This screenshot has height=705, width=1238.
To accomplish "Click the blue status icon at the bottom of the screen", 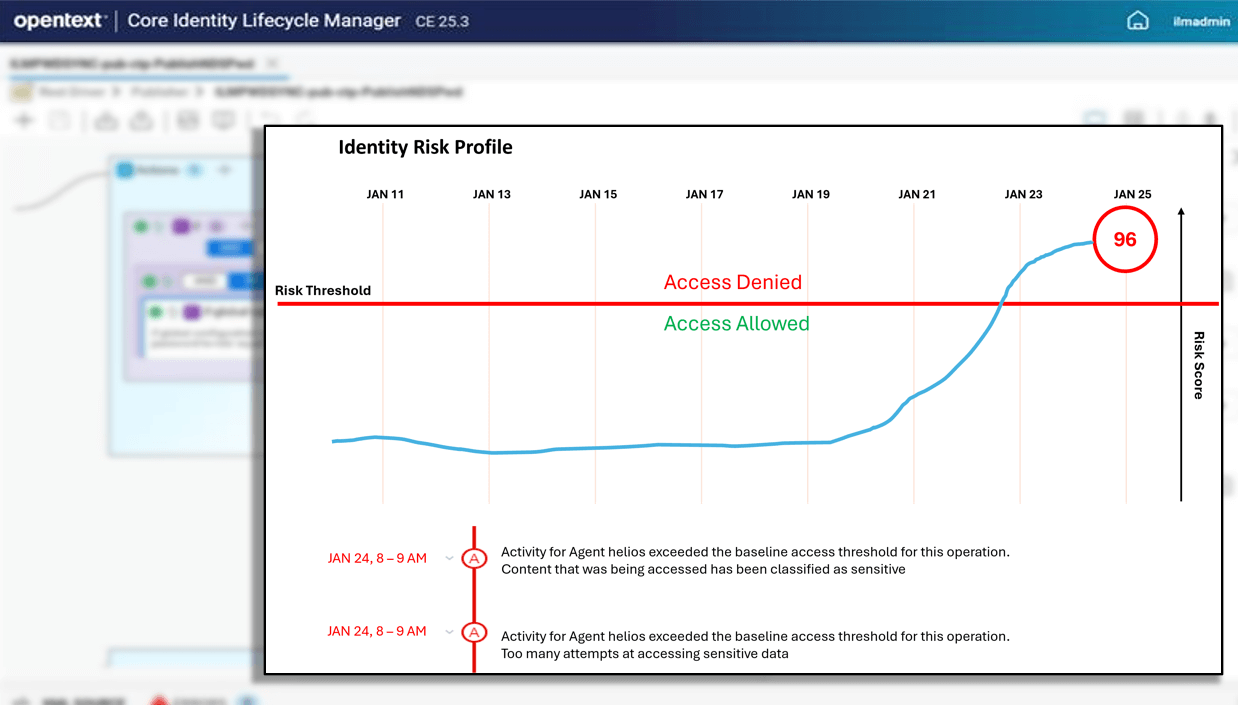I will tap(244, 701).
